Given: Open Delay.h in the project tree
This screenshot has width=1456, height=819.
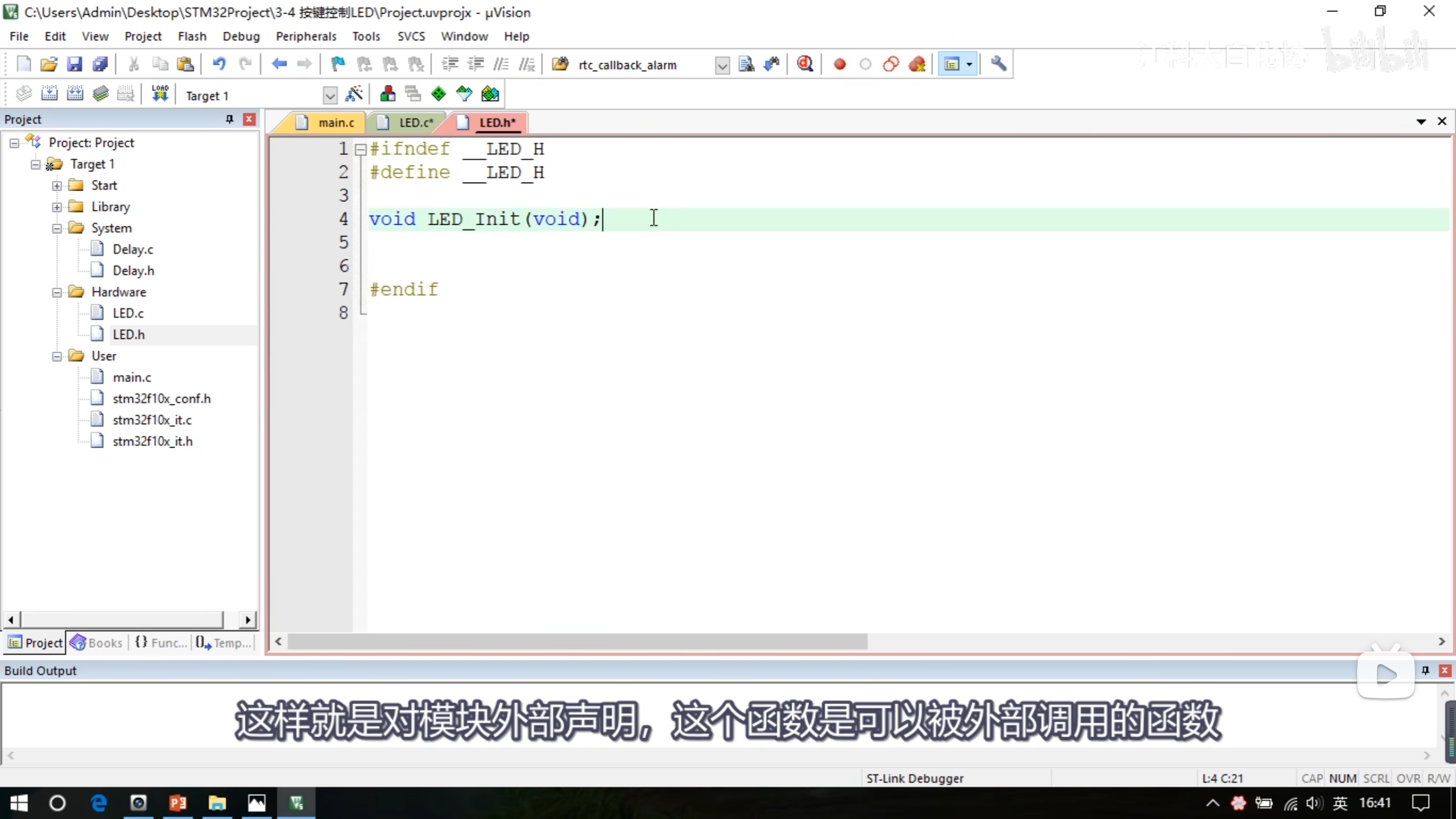Looking at the screenshot, I should (133, 271).
